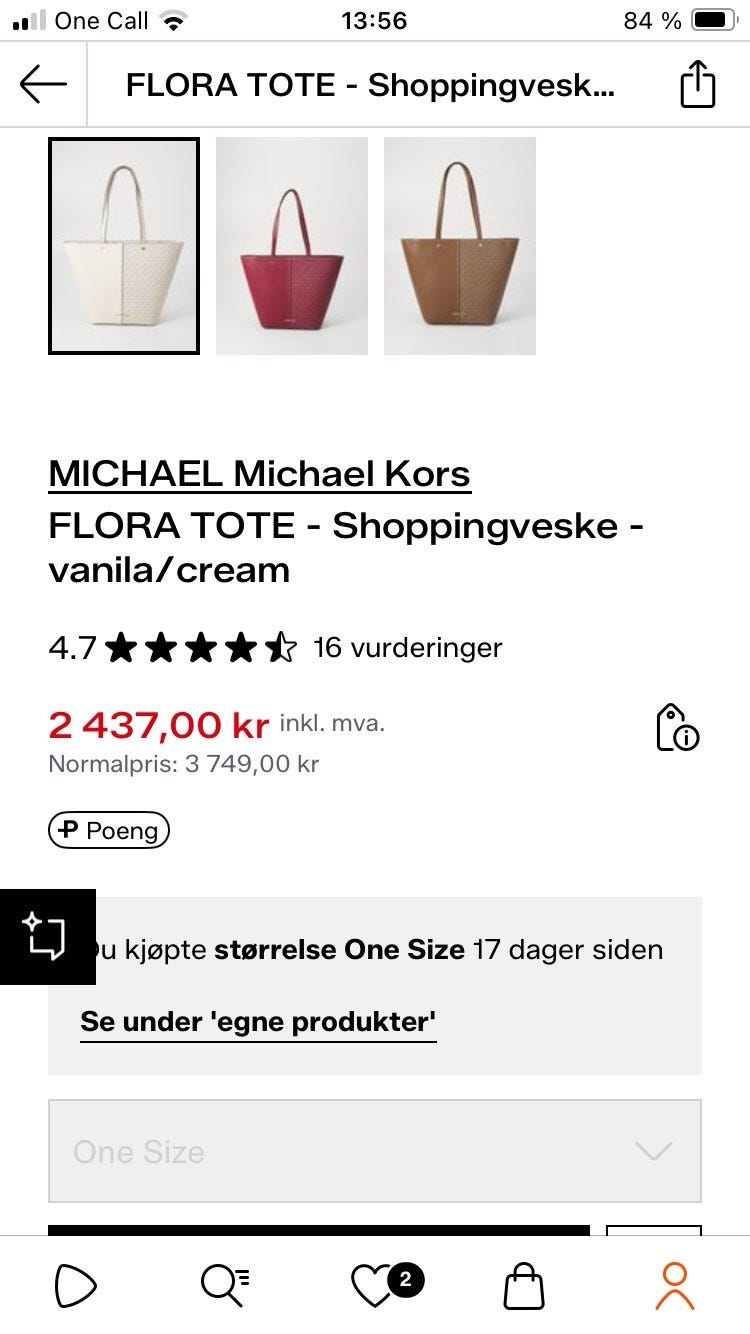Tap the Poeng points badge
Image resolution: width=750 pixels, height=1334 pixels.
(x=109, y=830)
